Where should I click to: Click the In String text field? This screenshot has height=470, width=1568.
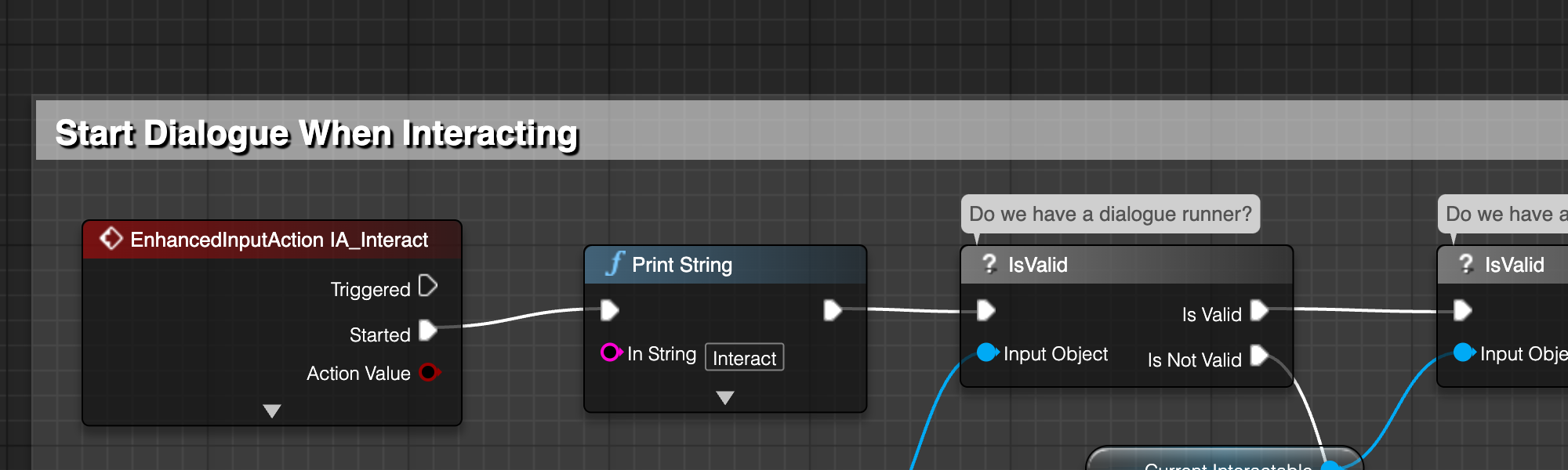click(x=744, y=357)
